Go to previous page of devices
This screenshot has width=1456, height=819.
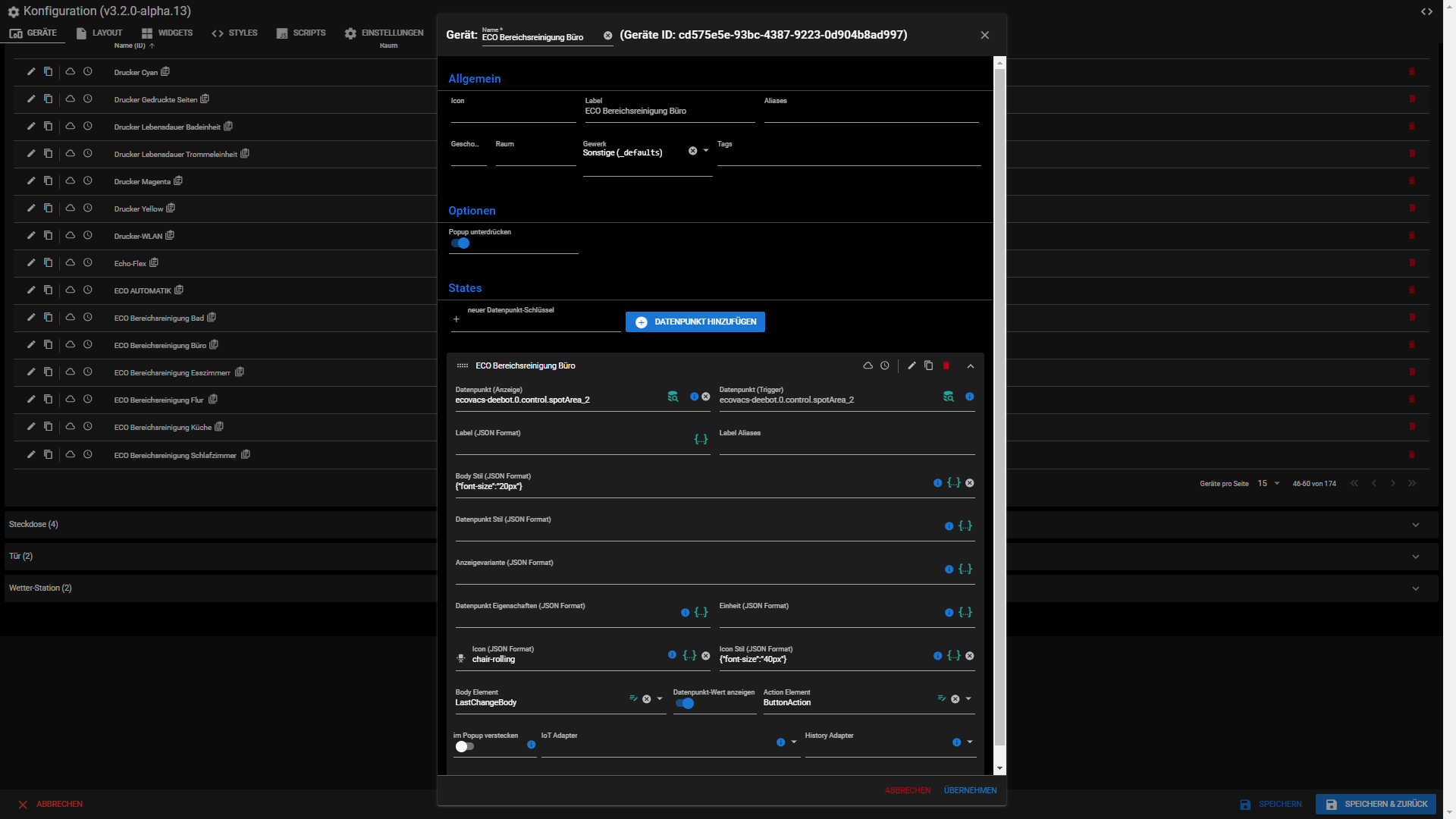[1373, 484]
